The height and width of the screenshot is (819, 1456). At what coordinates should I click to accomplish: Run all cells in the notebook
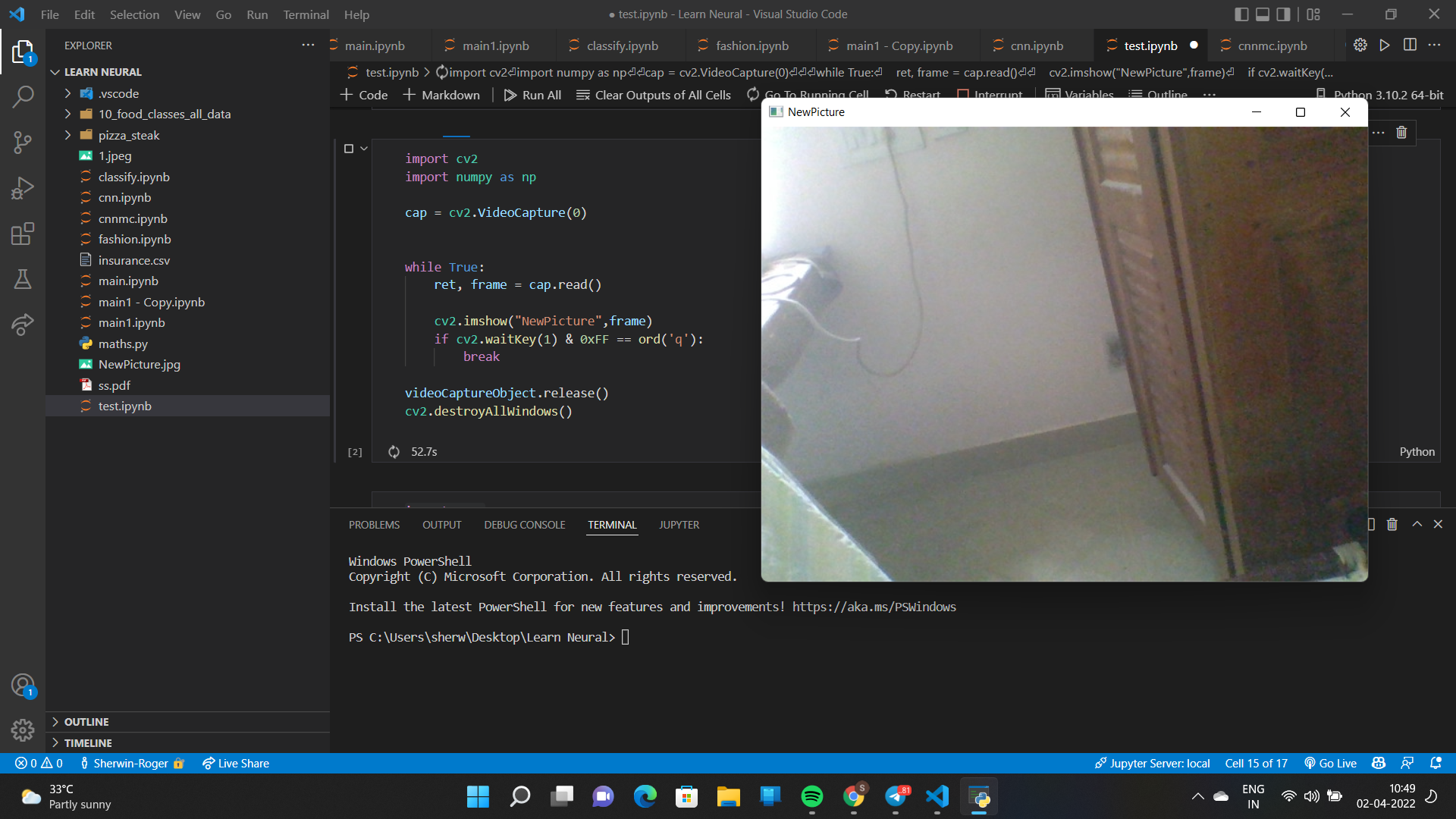532,95
